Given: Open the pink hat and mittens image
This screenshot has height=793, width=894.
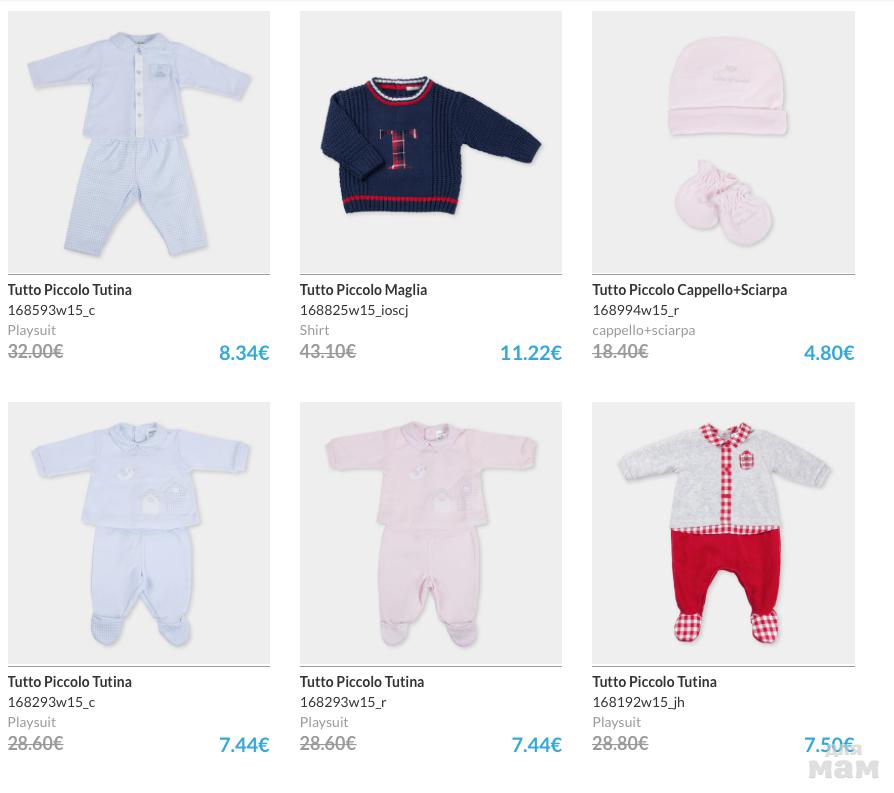Looking at the screenshot, I should 723,142.
